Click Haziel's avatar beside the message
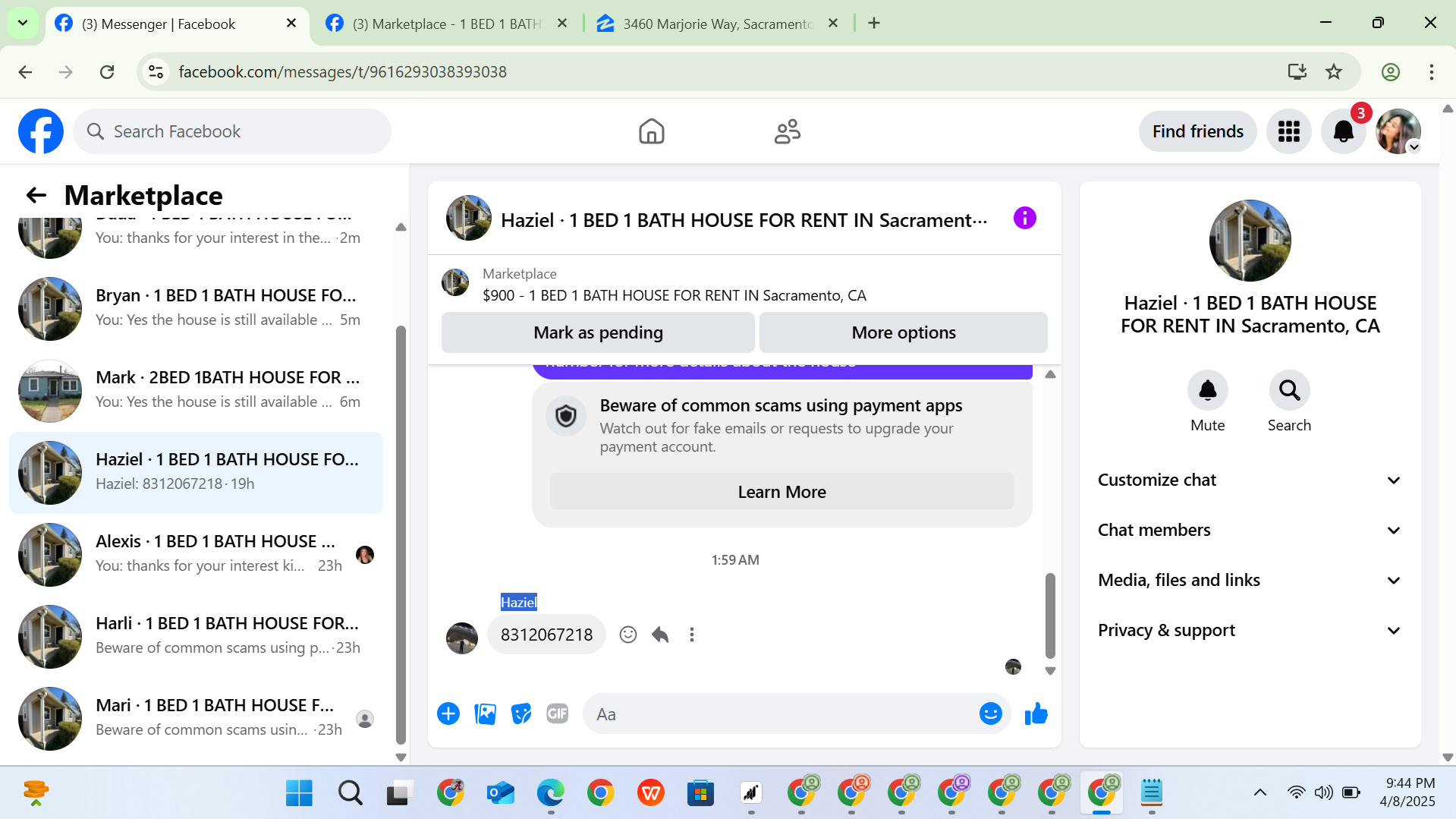Image resolution: width=1456 pixels, height=819 pixels. 461,638
